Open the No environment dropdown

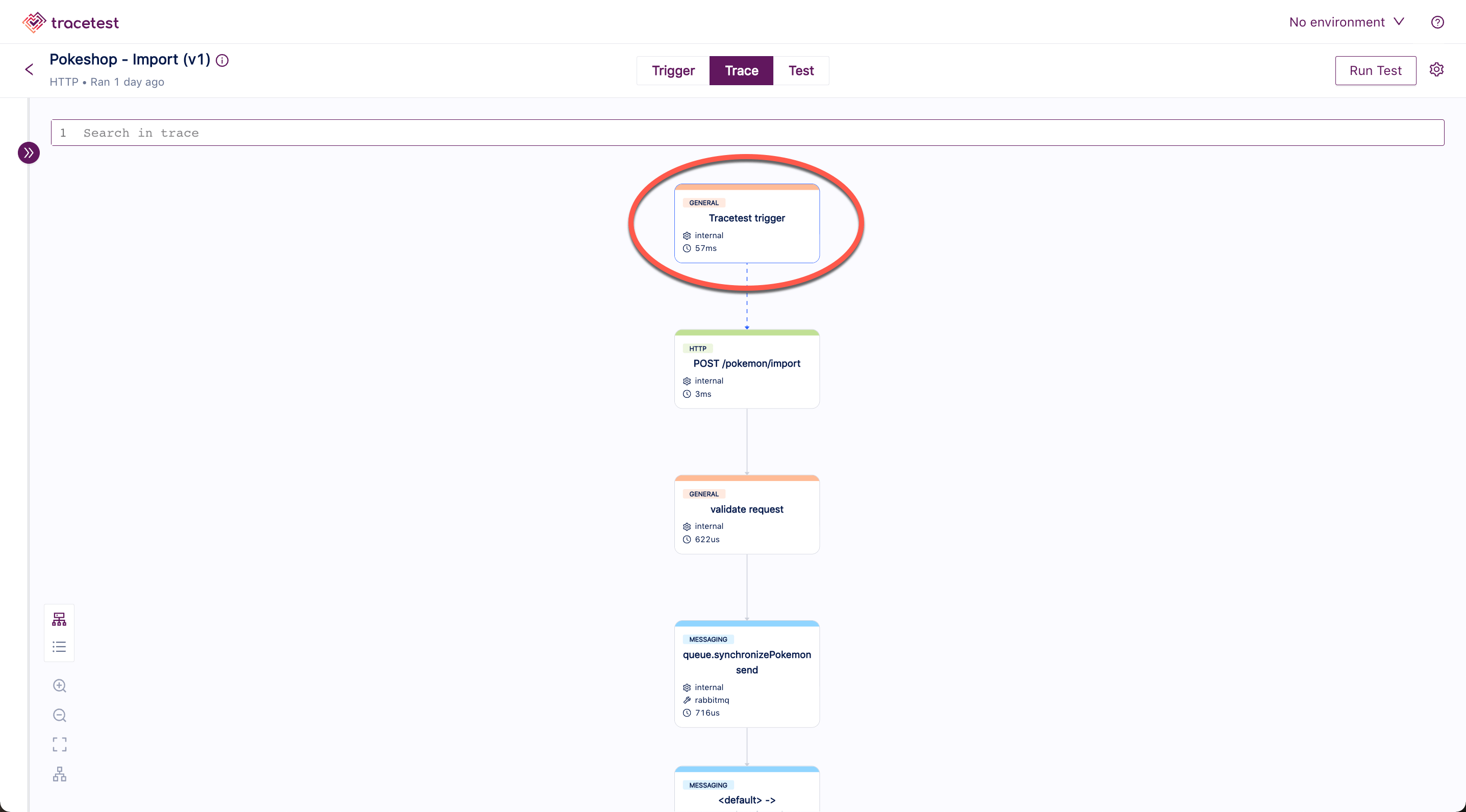coord(1347,22)
